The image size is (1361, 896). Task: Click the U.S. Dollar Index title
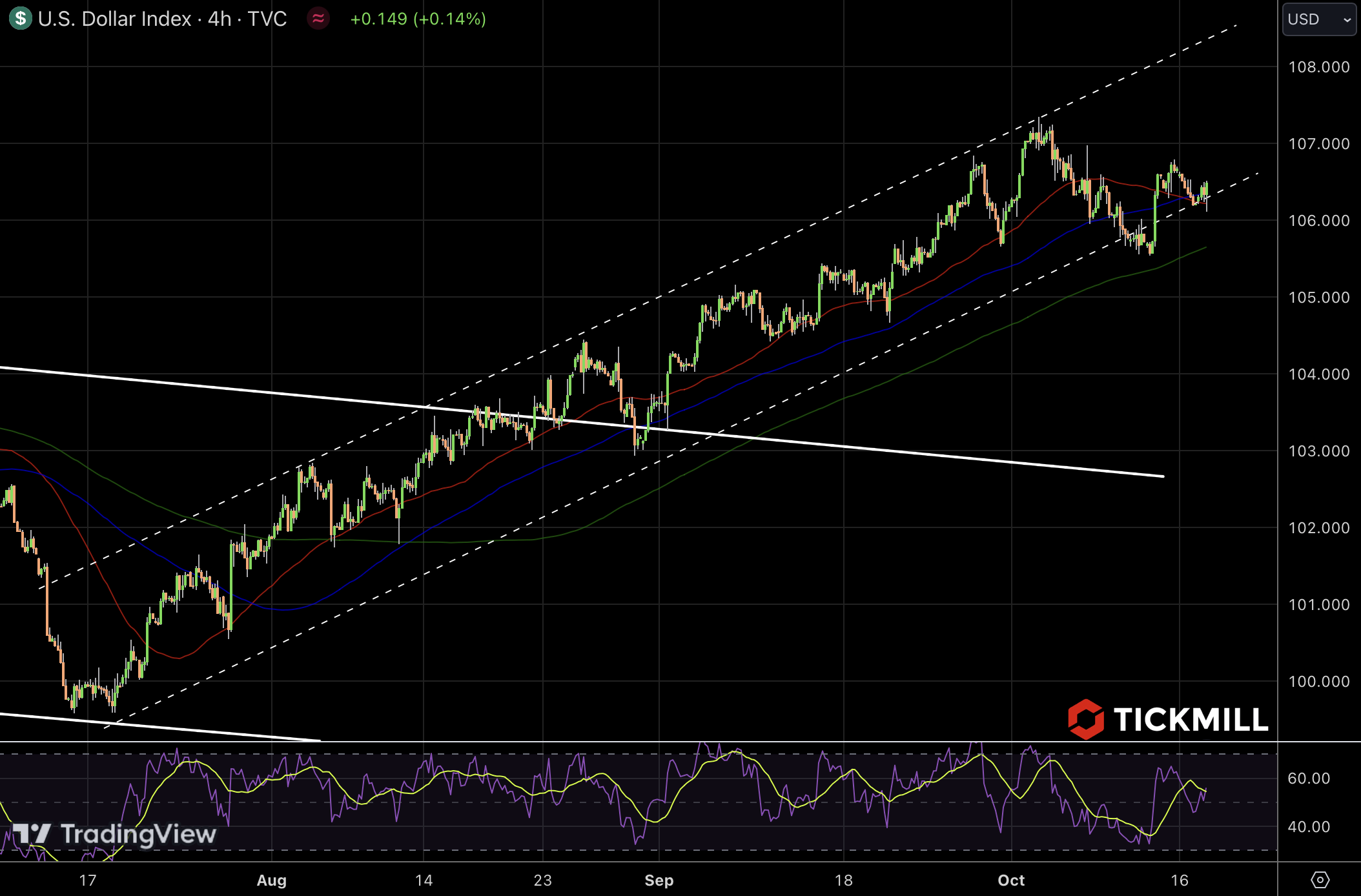click(115, 19)
